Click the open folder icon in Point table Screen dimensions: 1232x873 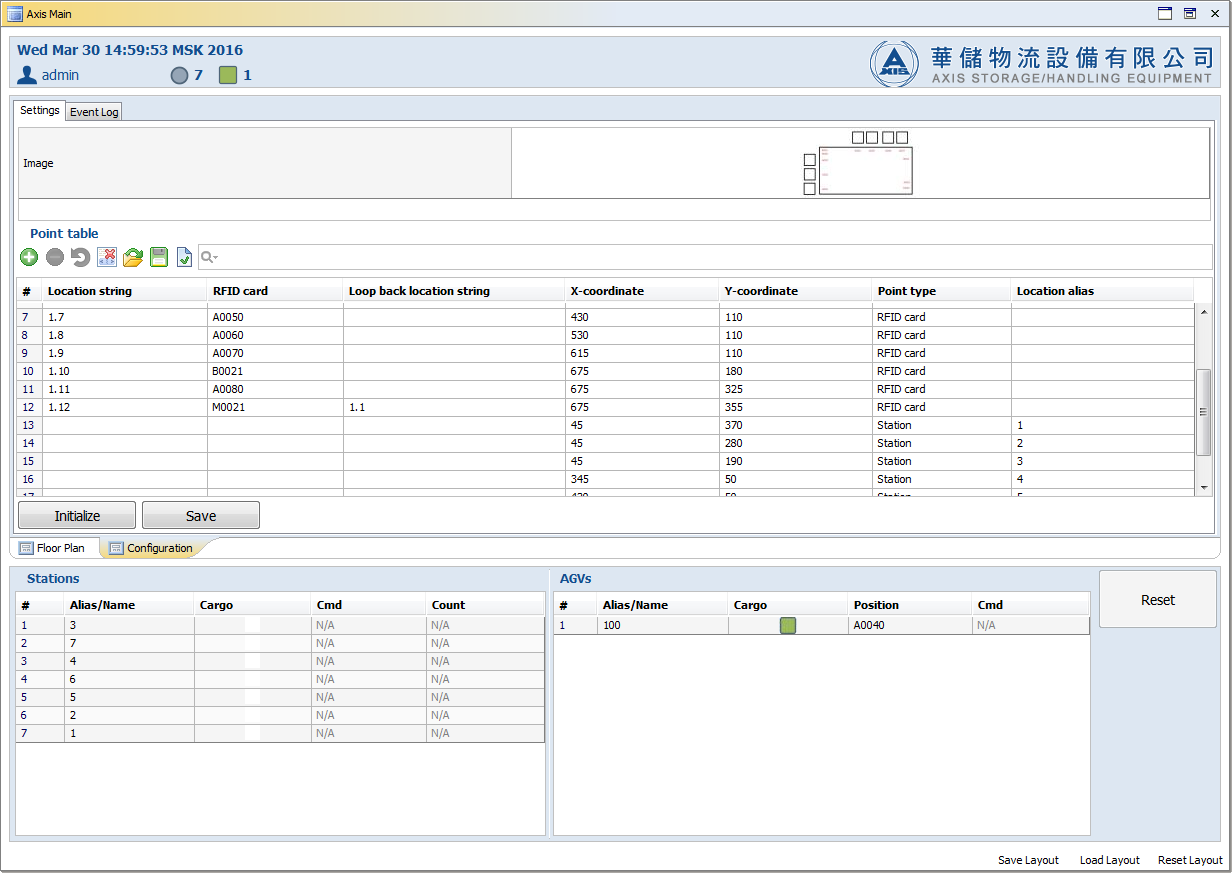click(133, 257)
